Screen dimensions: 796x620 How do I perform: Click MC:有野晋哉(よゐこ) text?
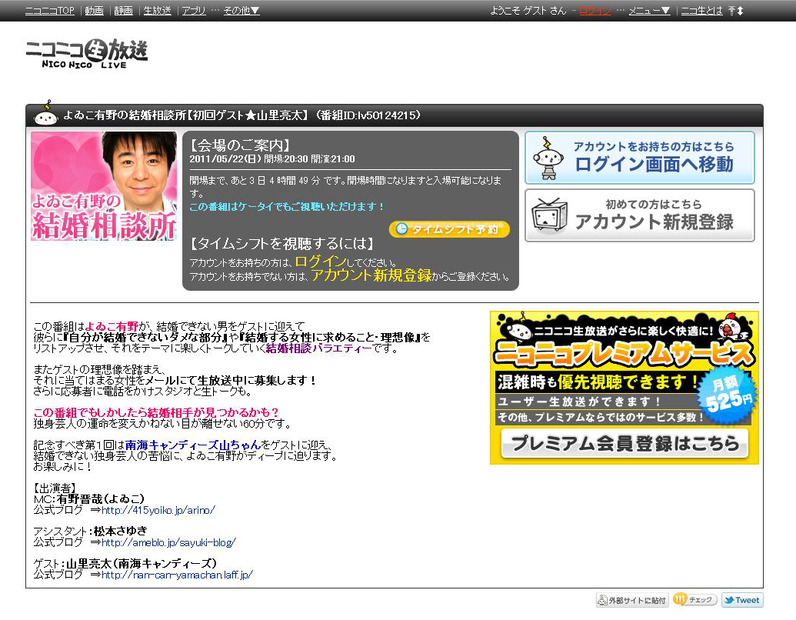[x=89, y=499]
